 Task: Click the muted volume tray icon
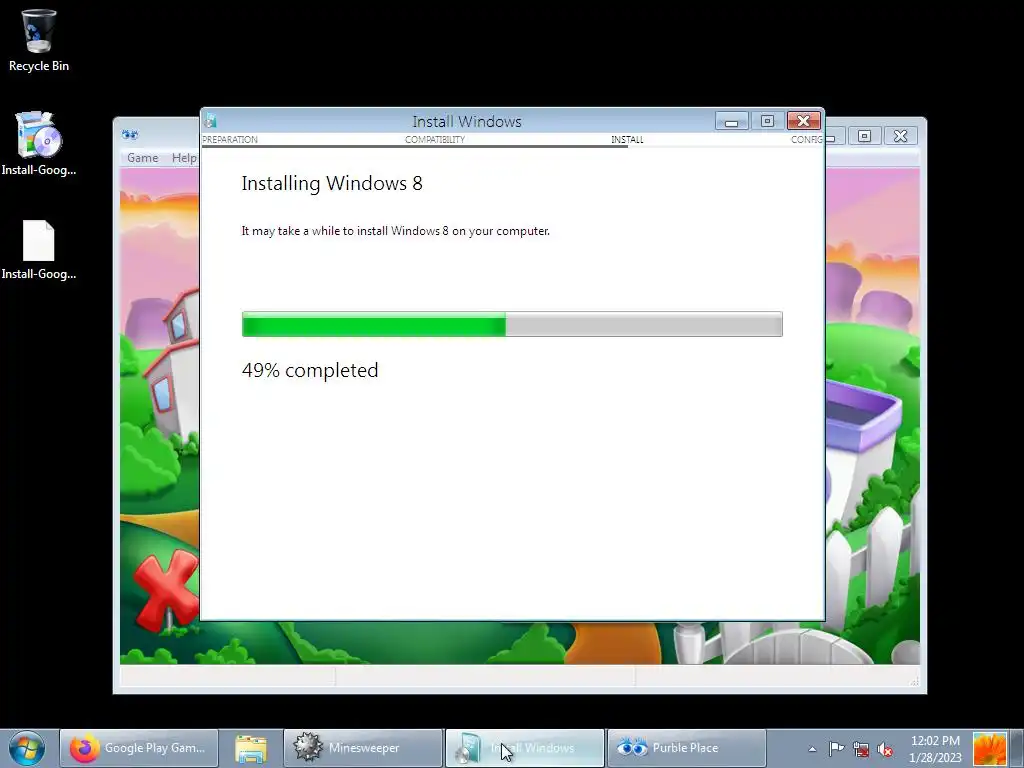coord(886,749)
